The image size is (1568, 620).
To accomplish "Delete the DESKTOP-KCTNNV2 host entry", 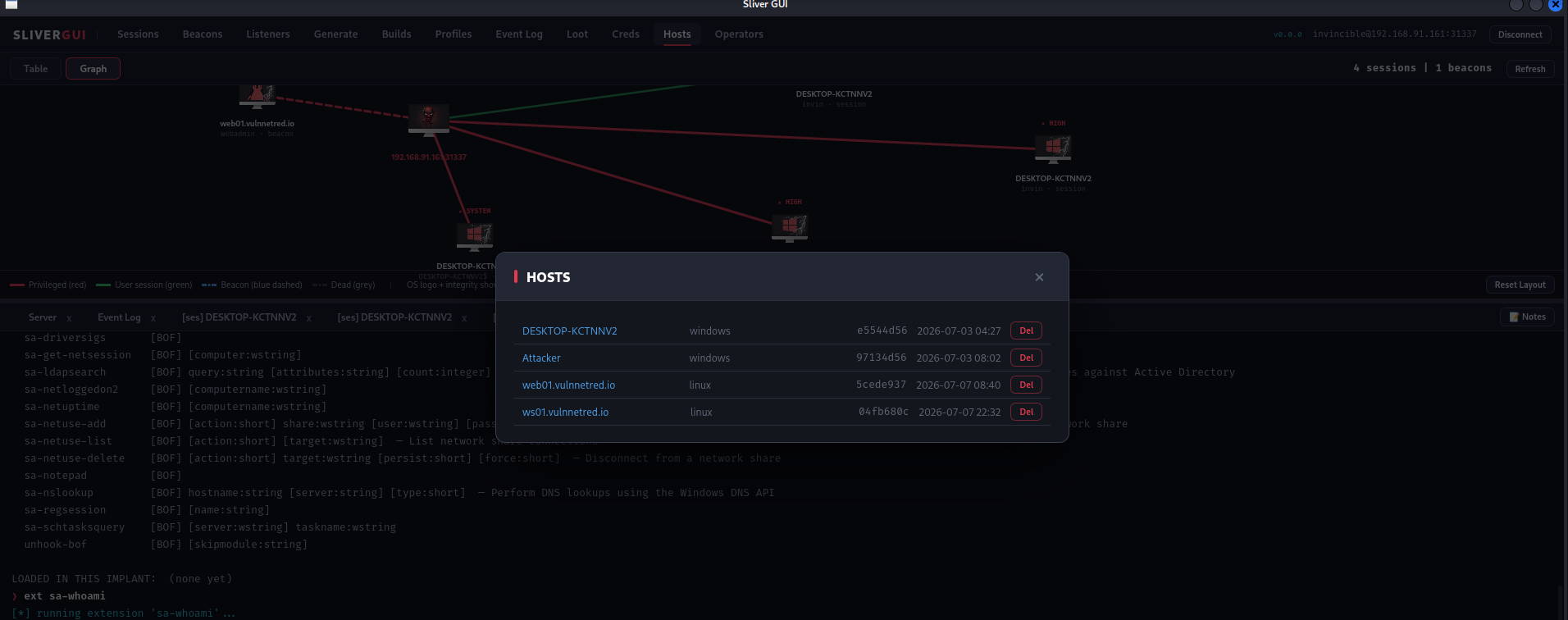I will 1026,331.
